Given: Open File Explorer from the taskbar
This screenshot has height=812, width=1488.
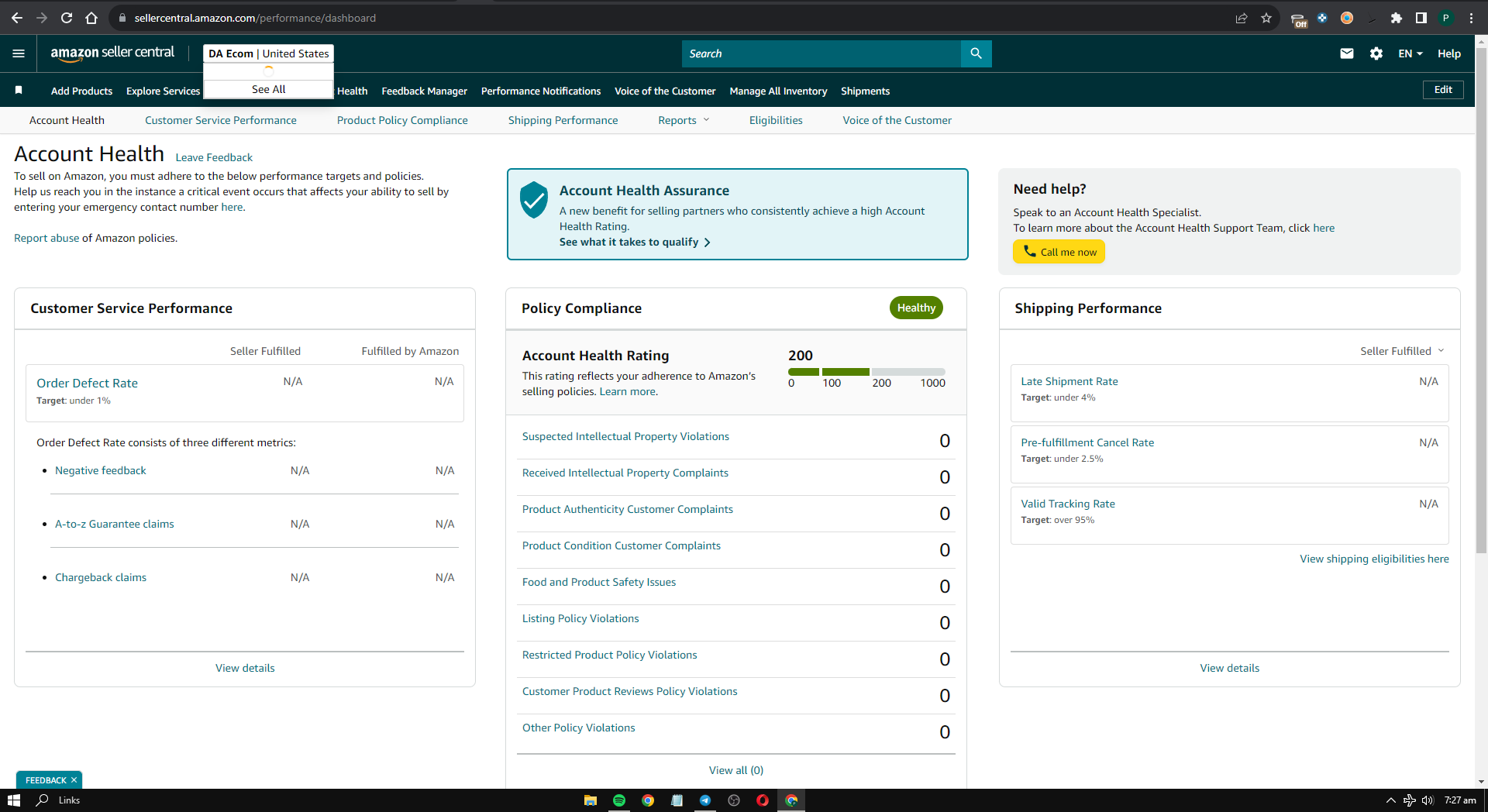Looking at the screenshot, I should pos(591,800).
